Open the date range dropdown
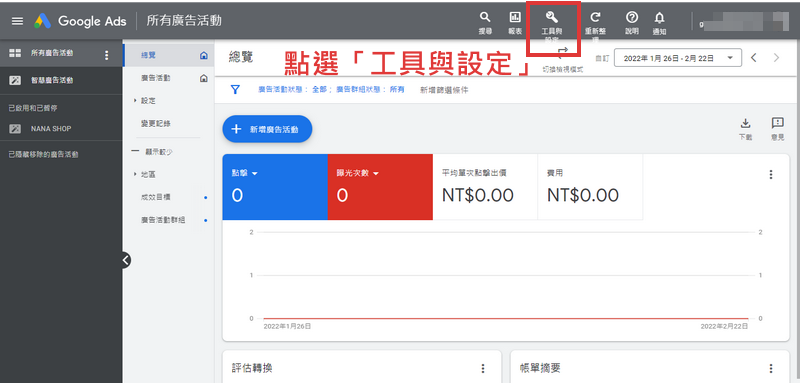Screen dimensions: 800x386 click(x=678, y=58)
